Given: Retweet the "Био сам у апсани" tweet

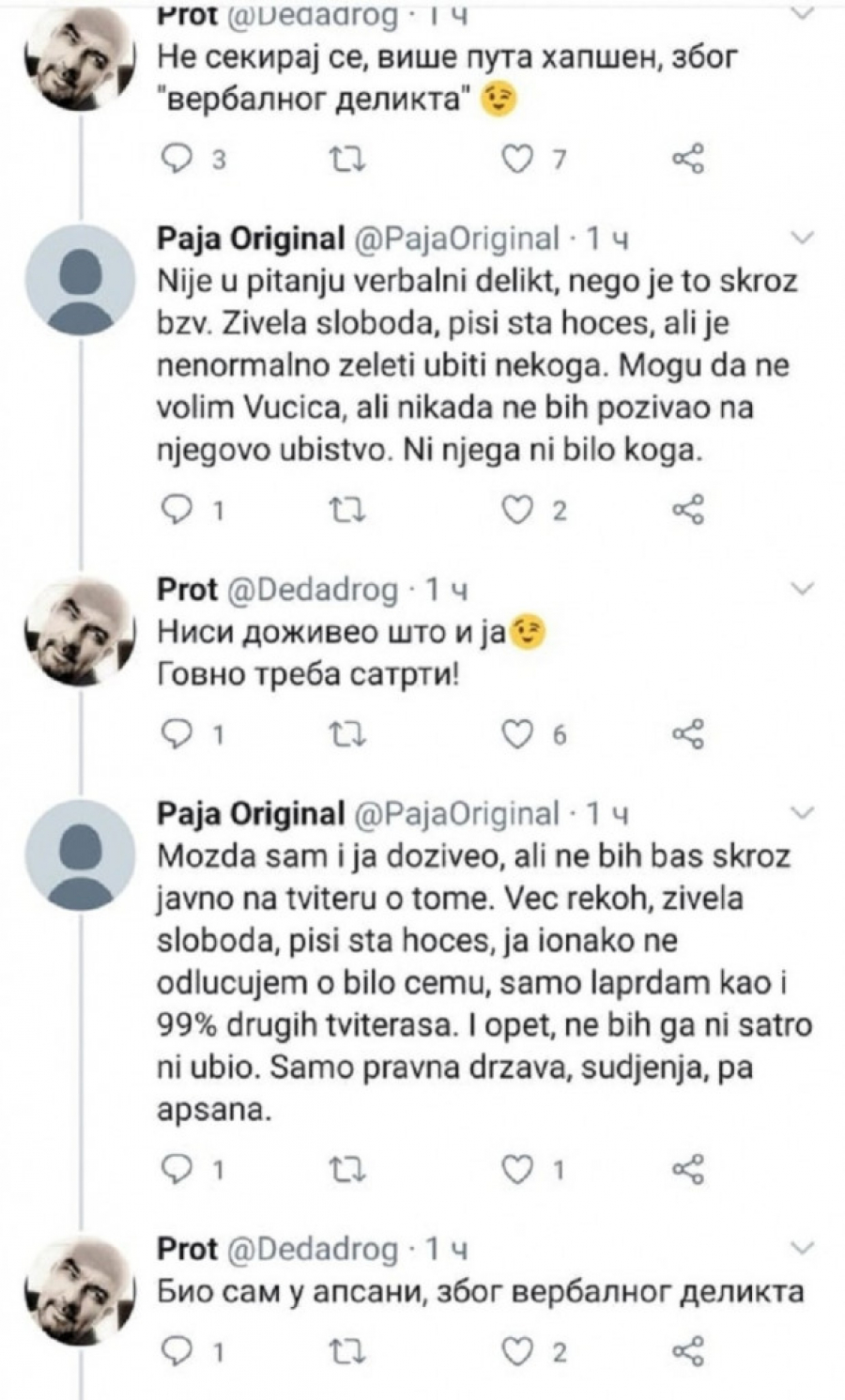Looking at the screenshot, I should click(349, 1353).
